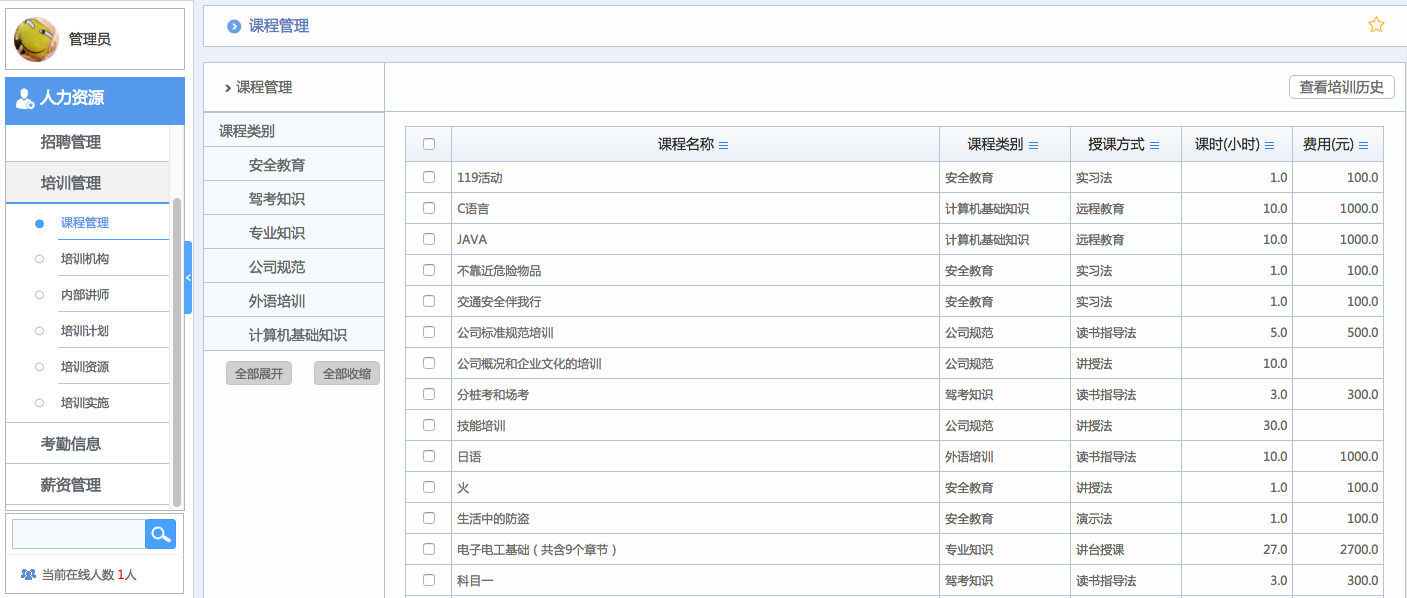Open the 课时(小时) column menu icon
The image size is (1407, 598).
[1268, 144]
